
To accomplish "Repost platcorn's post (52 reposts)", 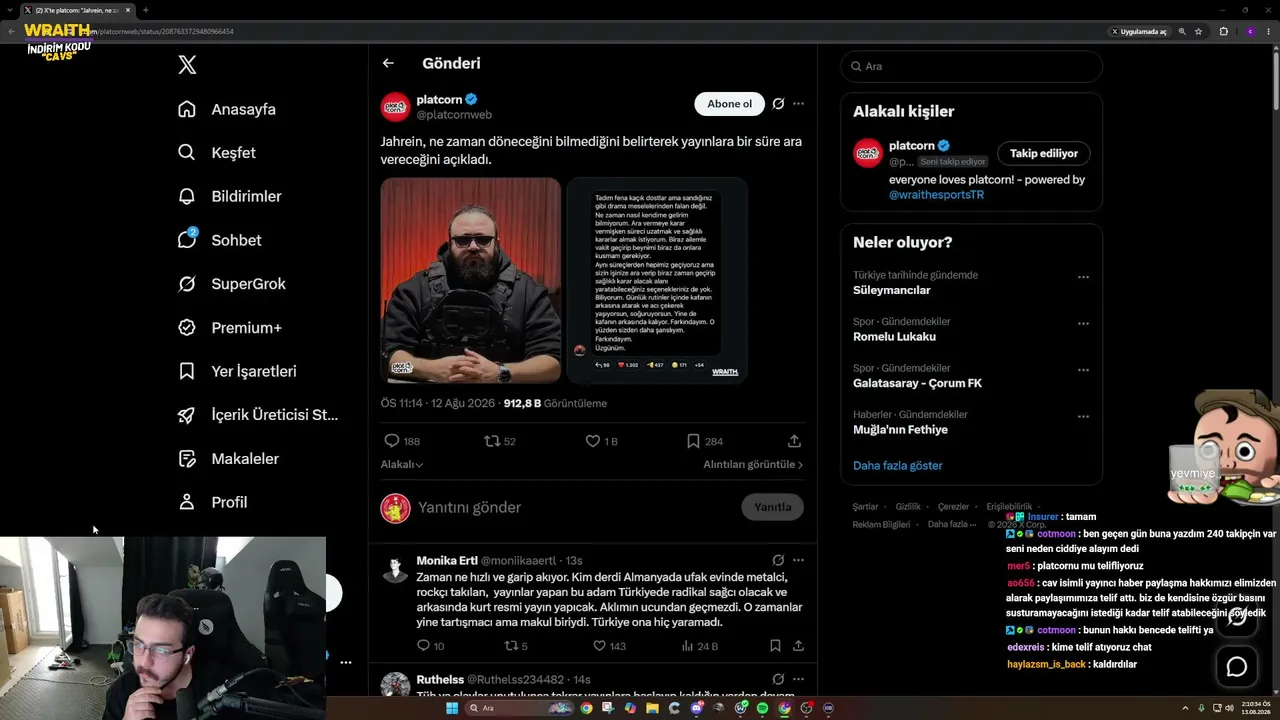I will [x=500, y=441].
